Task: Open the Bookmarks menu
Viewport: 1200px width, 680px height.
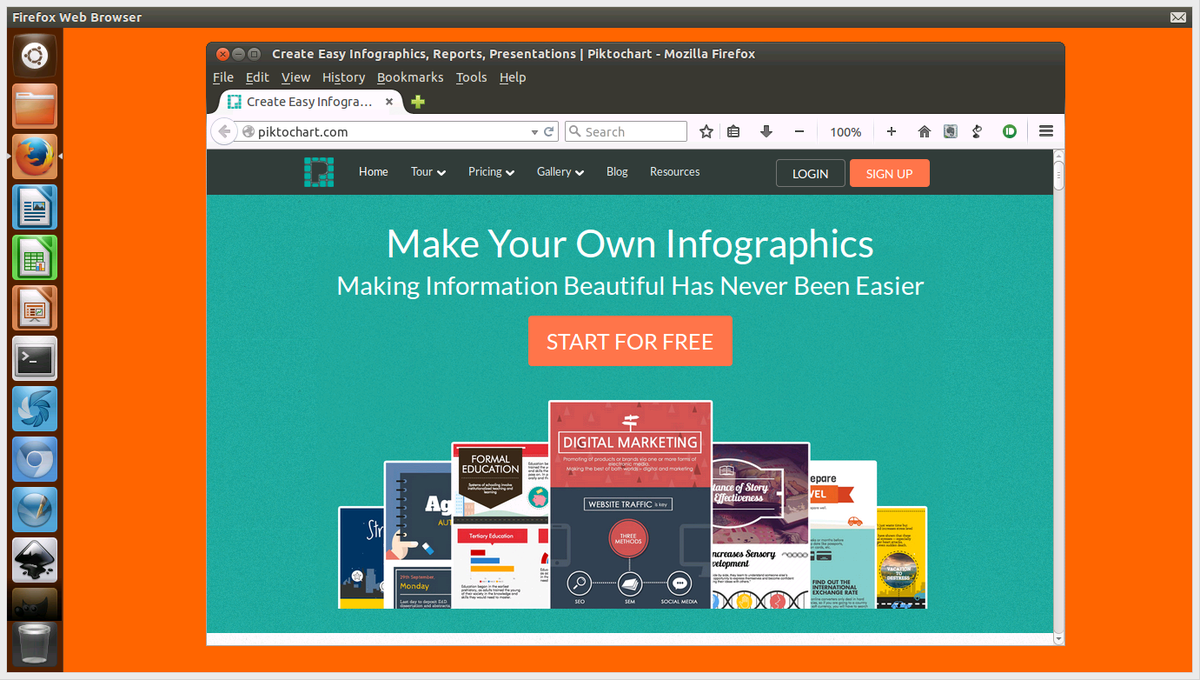Action: point(410,77)
